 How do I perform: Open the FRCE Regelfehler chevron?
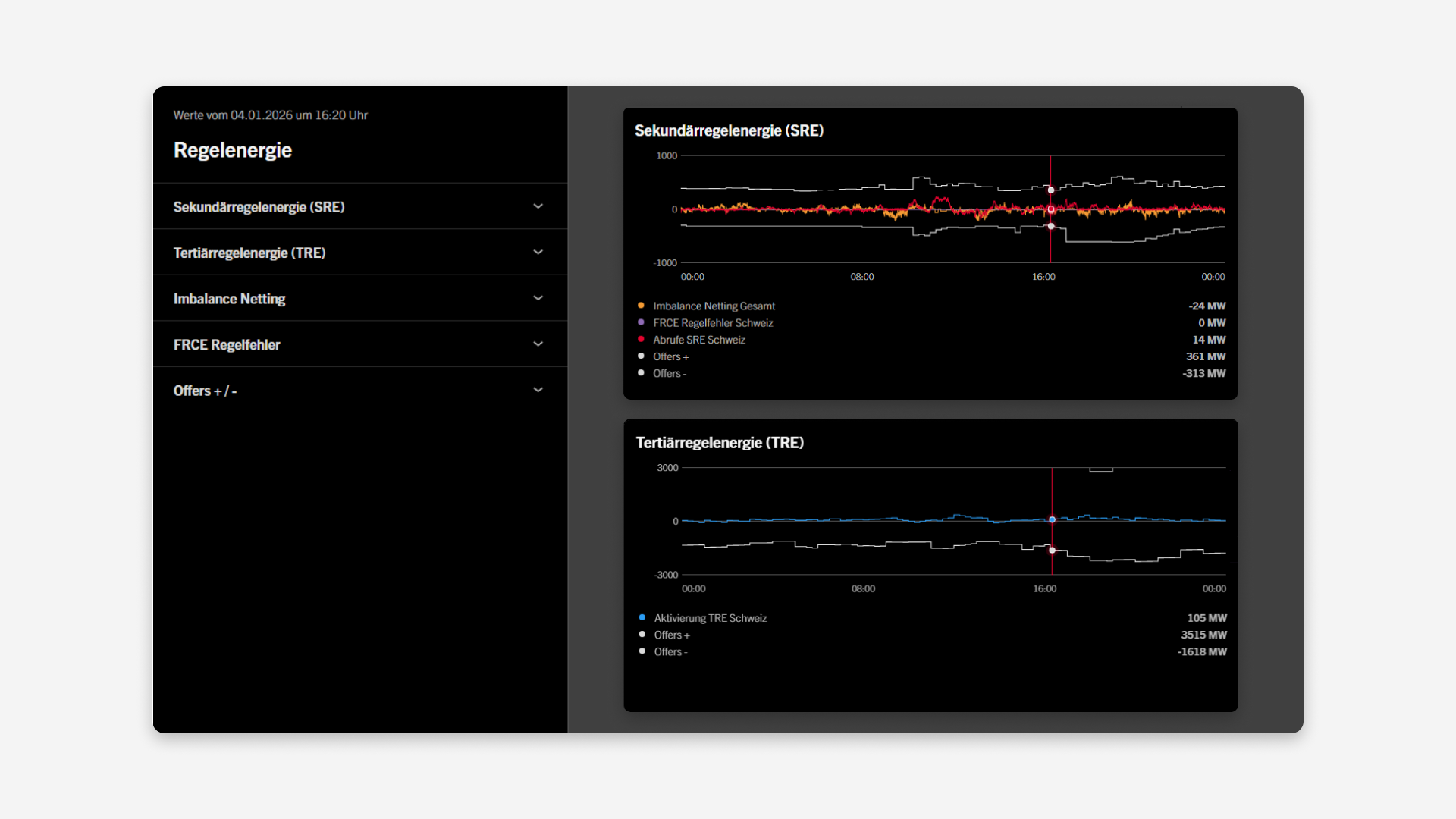coord(538,344)
